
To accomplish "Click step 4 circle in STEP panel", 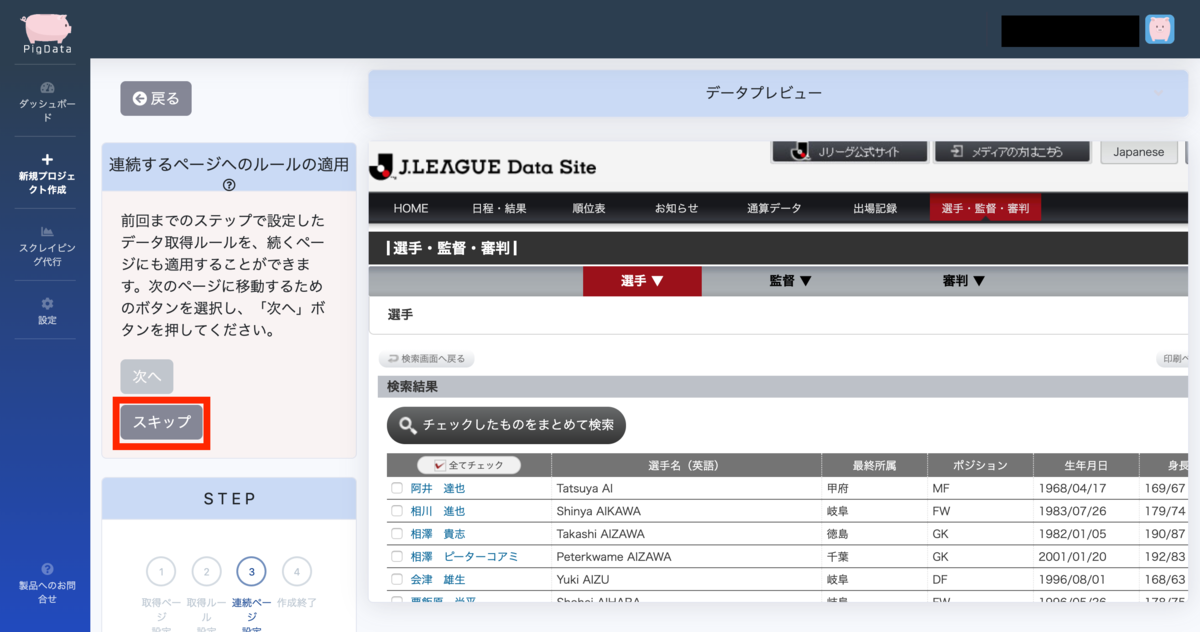I will tap(296, 572).
